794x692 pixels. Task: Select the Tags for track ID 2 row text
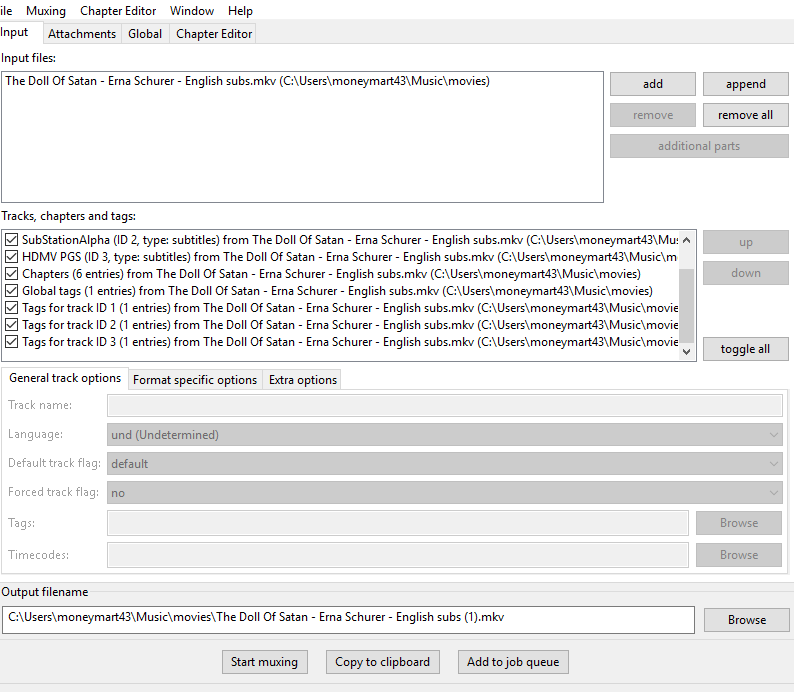point(350,325)
